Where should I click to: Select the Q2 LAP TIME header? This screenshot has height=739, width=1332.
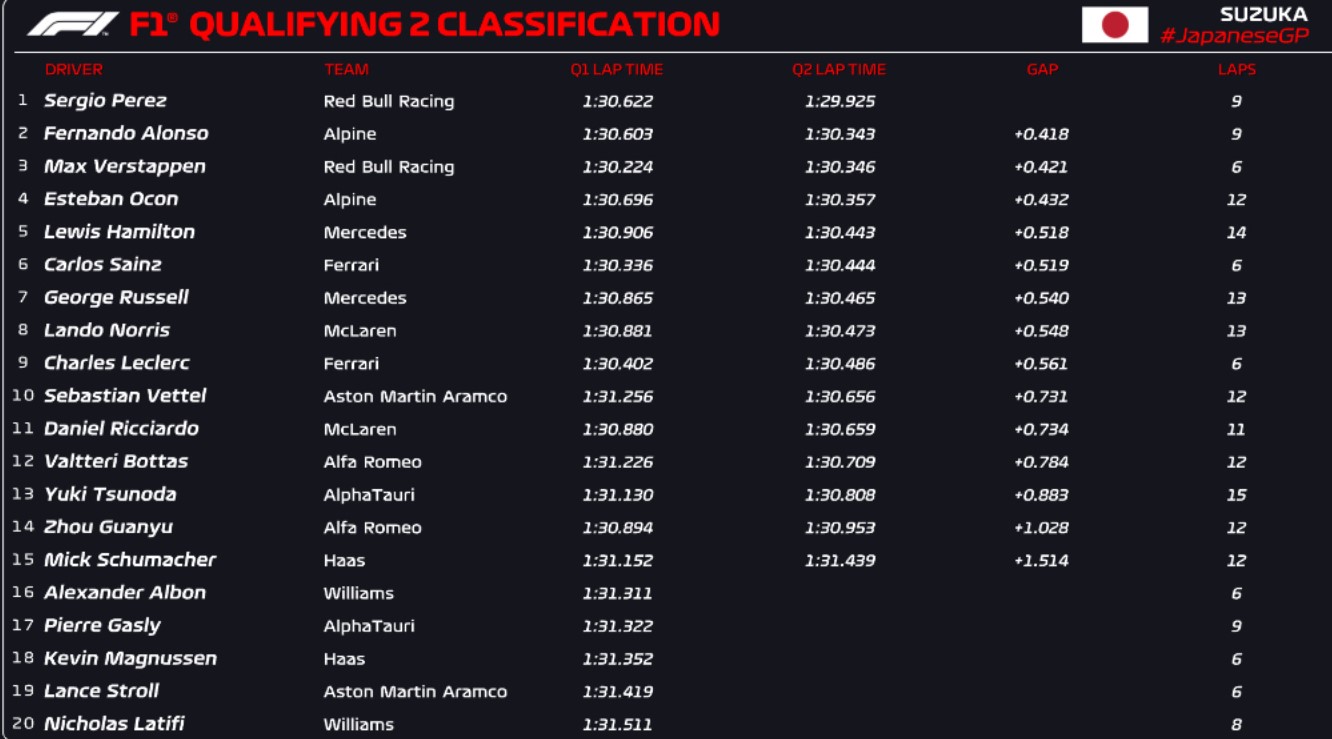[839, 69]
